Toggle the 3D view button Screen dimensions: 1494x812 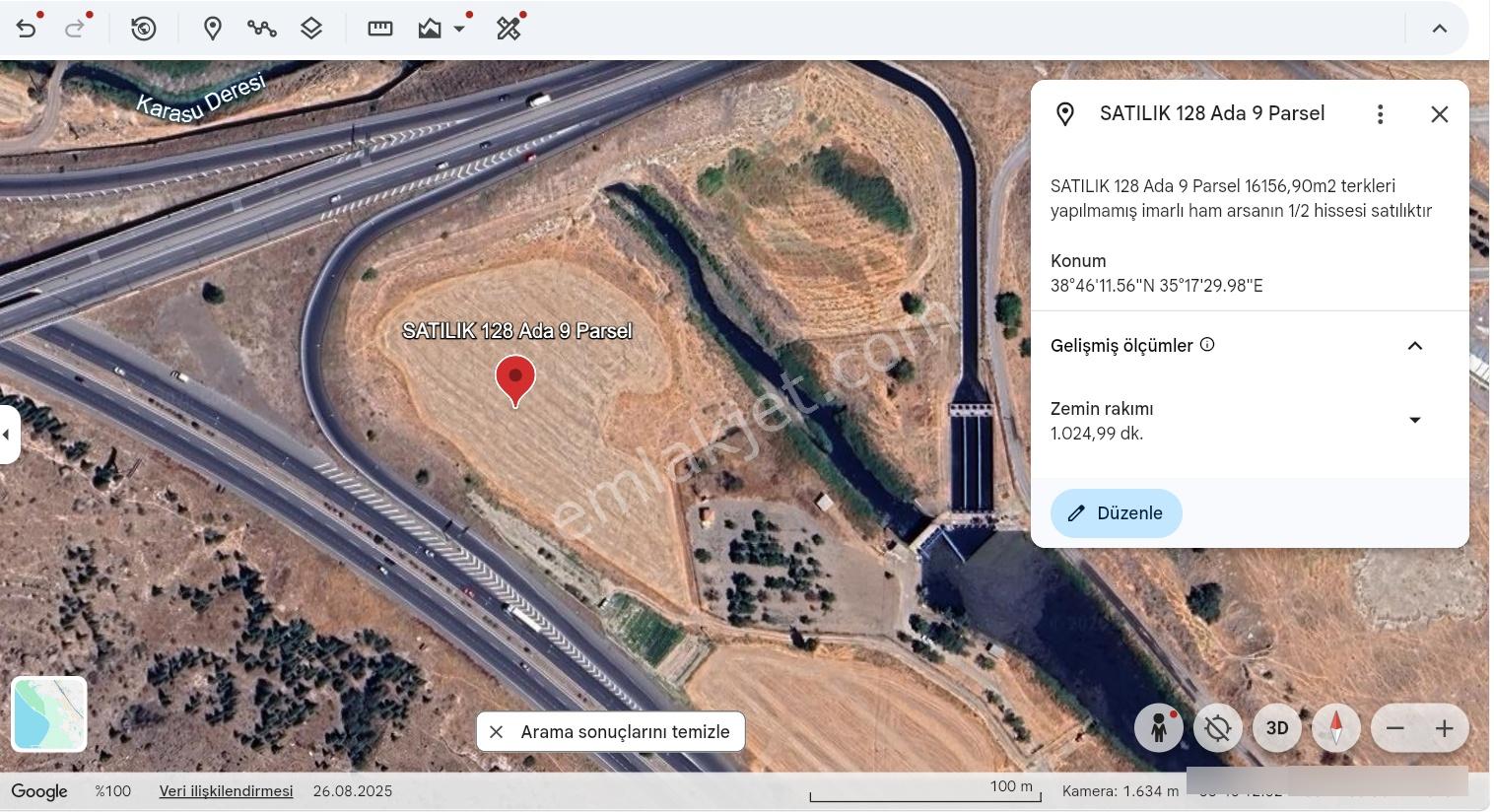(x=1277, y=728)
